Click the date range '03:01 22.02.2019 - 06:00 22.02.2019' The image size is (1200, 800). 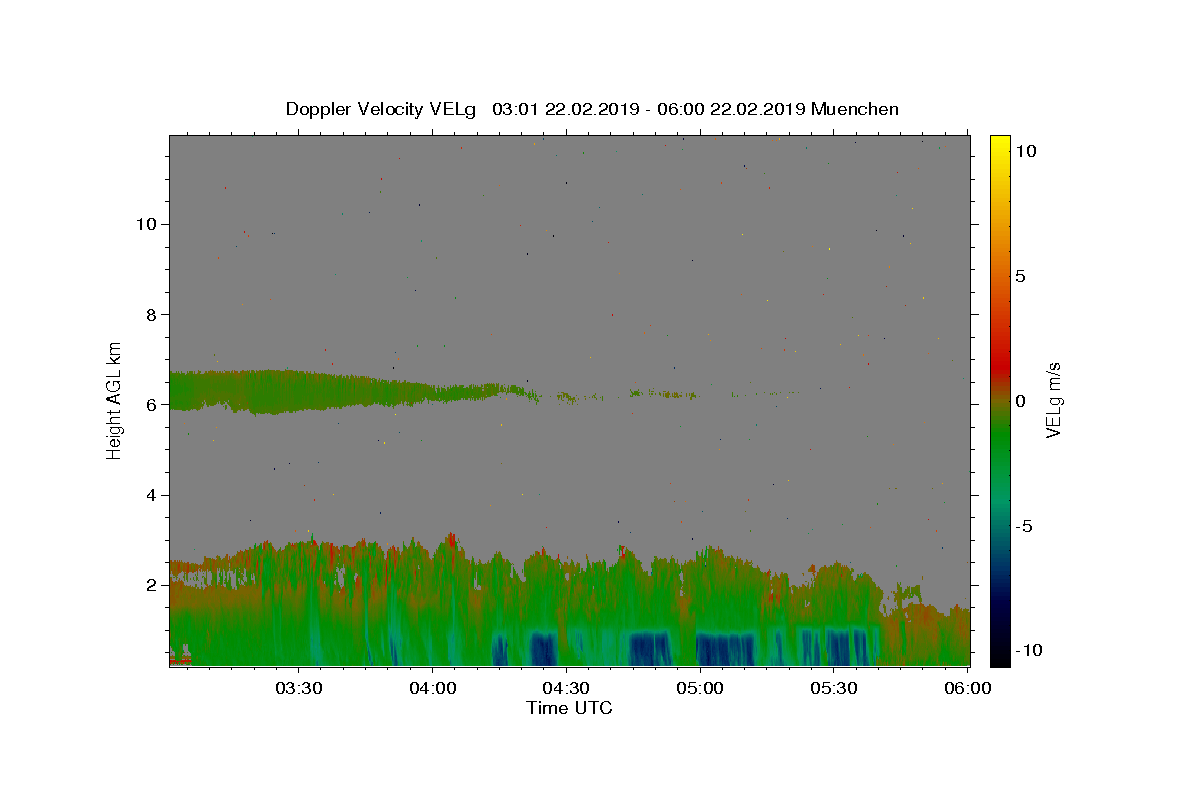coord(649,109)
